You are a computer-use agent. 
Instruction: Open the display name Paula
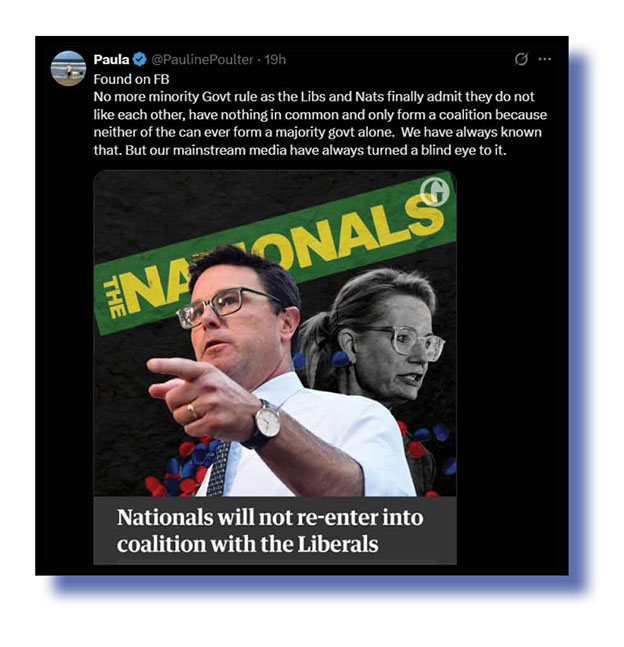tap(111, 59)
